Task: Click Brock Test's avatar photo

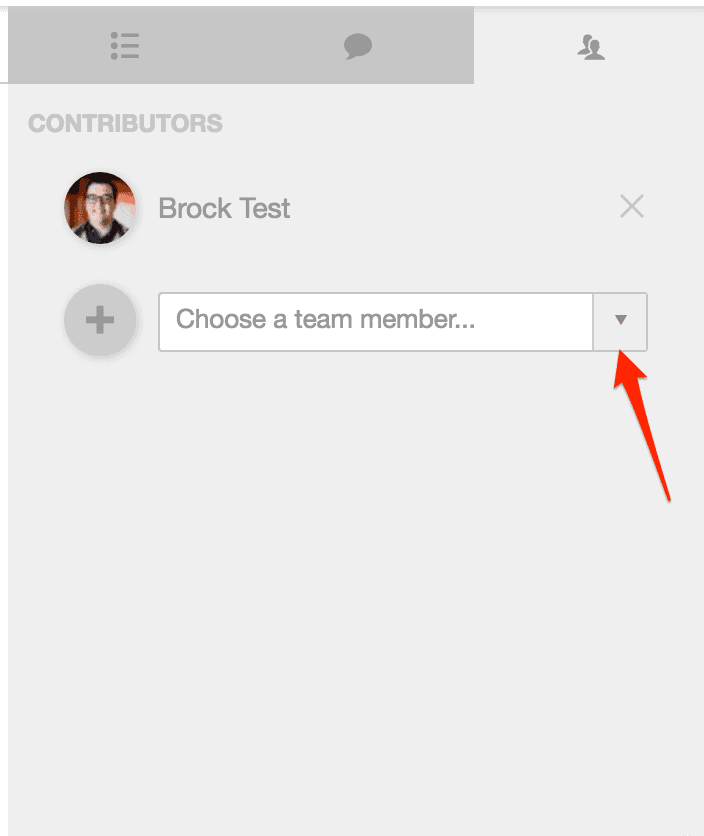Action: 100,208
